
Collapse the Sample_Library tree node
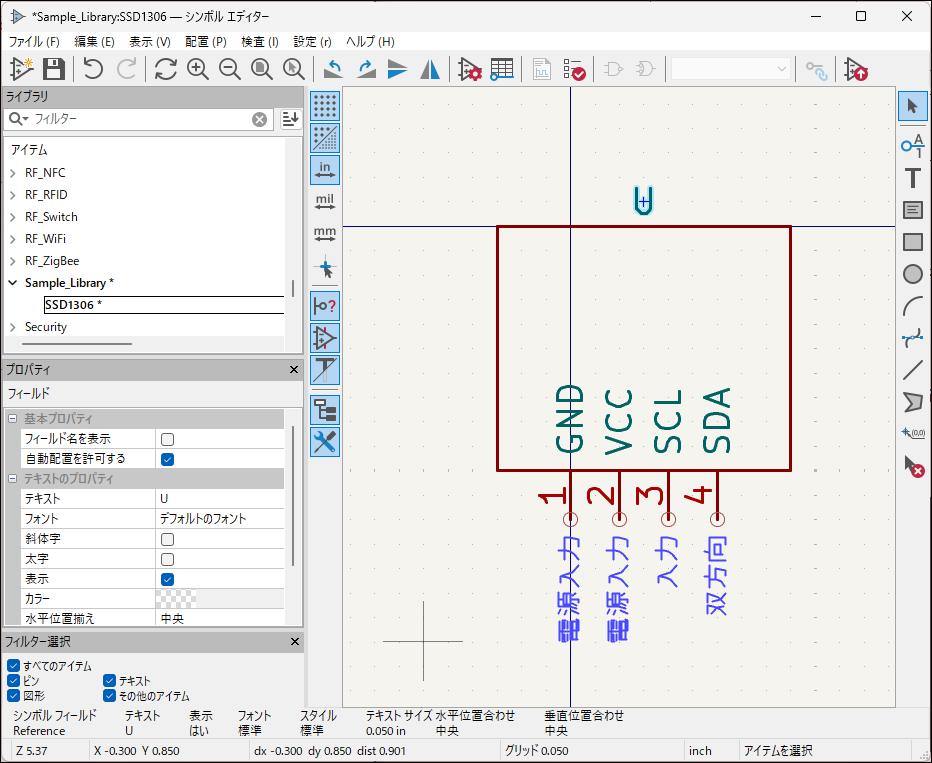[13, 283]
